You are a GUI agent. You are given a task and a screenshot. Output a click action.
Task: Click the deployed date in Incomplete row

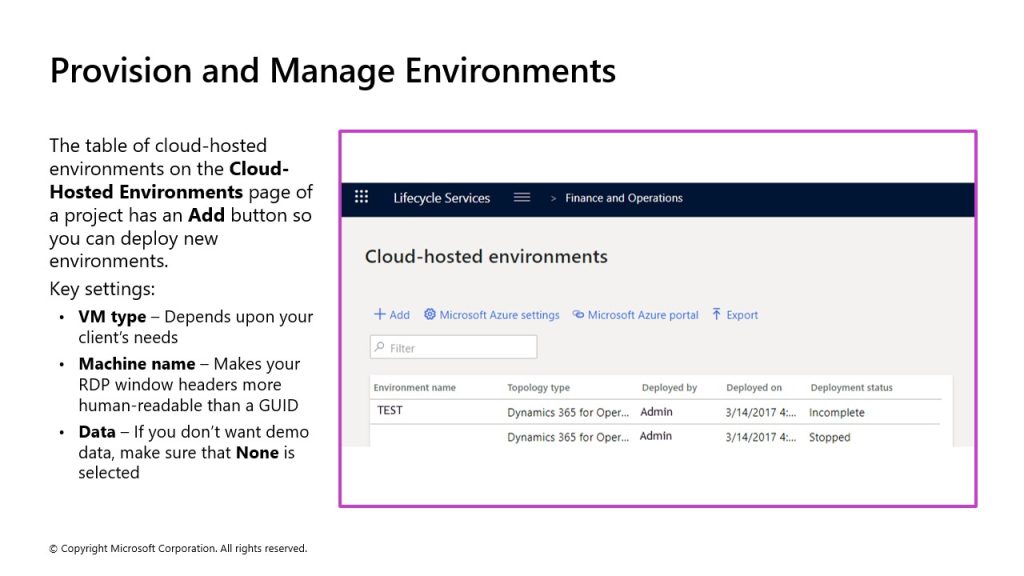(x=761, y=413)
